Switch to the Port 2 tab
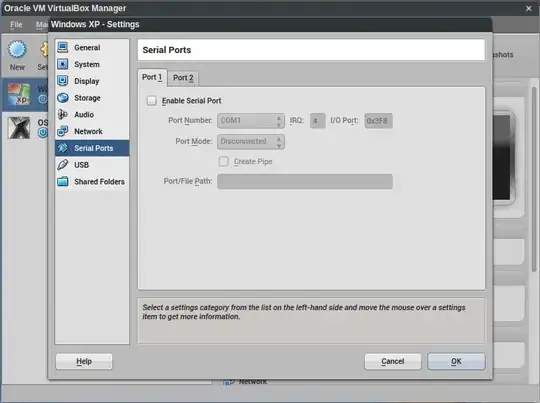This screenshot has height=403, width=540. coord(183,78)
